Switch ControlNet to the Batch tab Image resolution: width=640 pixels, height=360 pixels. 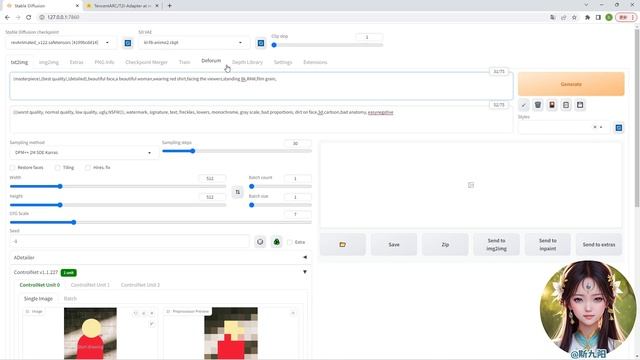point(70,299)
